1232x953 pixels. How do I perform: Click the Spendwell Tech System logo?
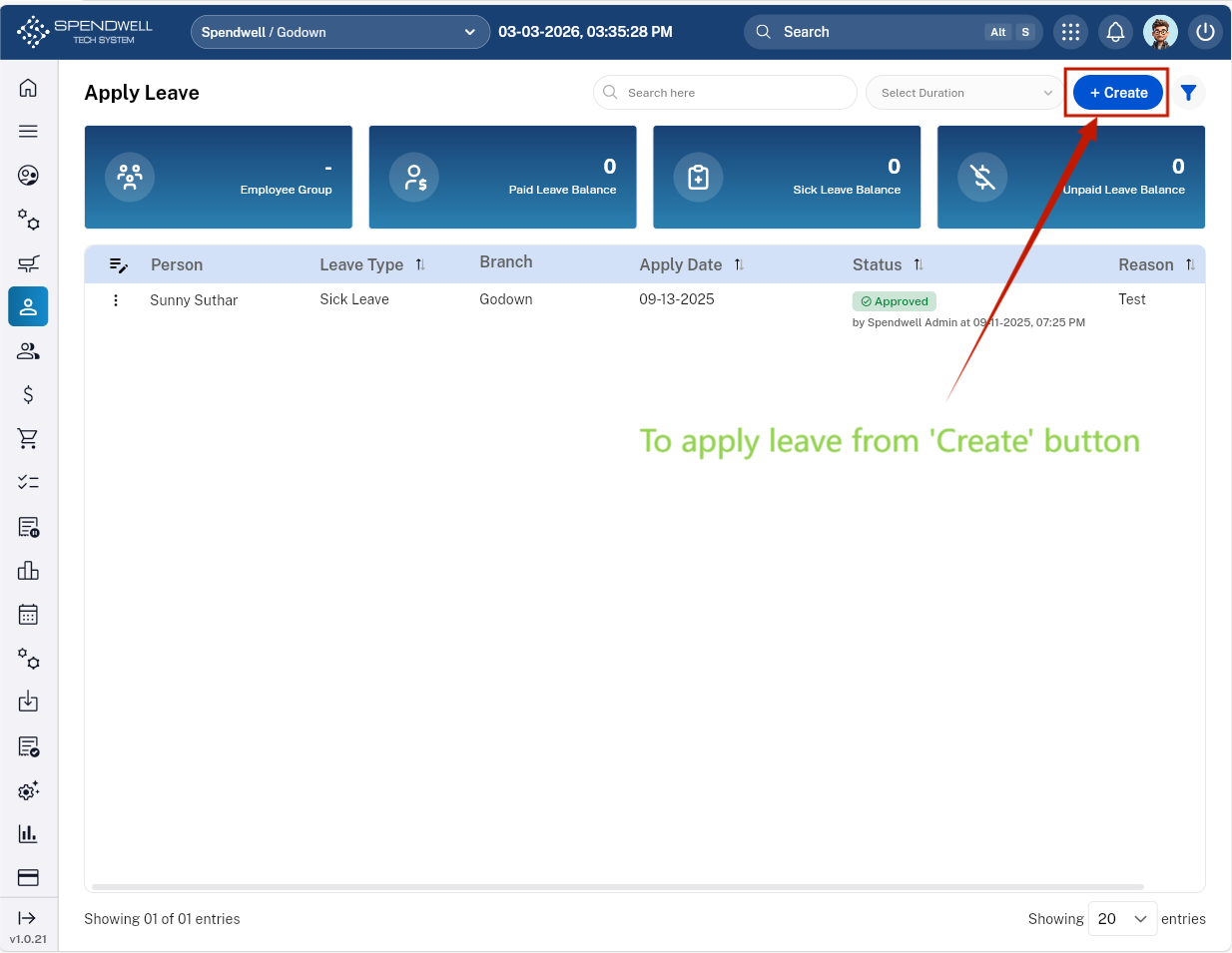(85, 32)
